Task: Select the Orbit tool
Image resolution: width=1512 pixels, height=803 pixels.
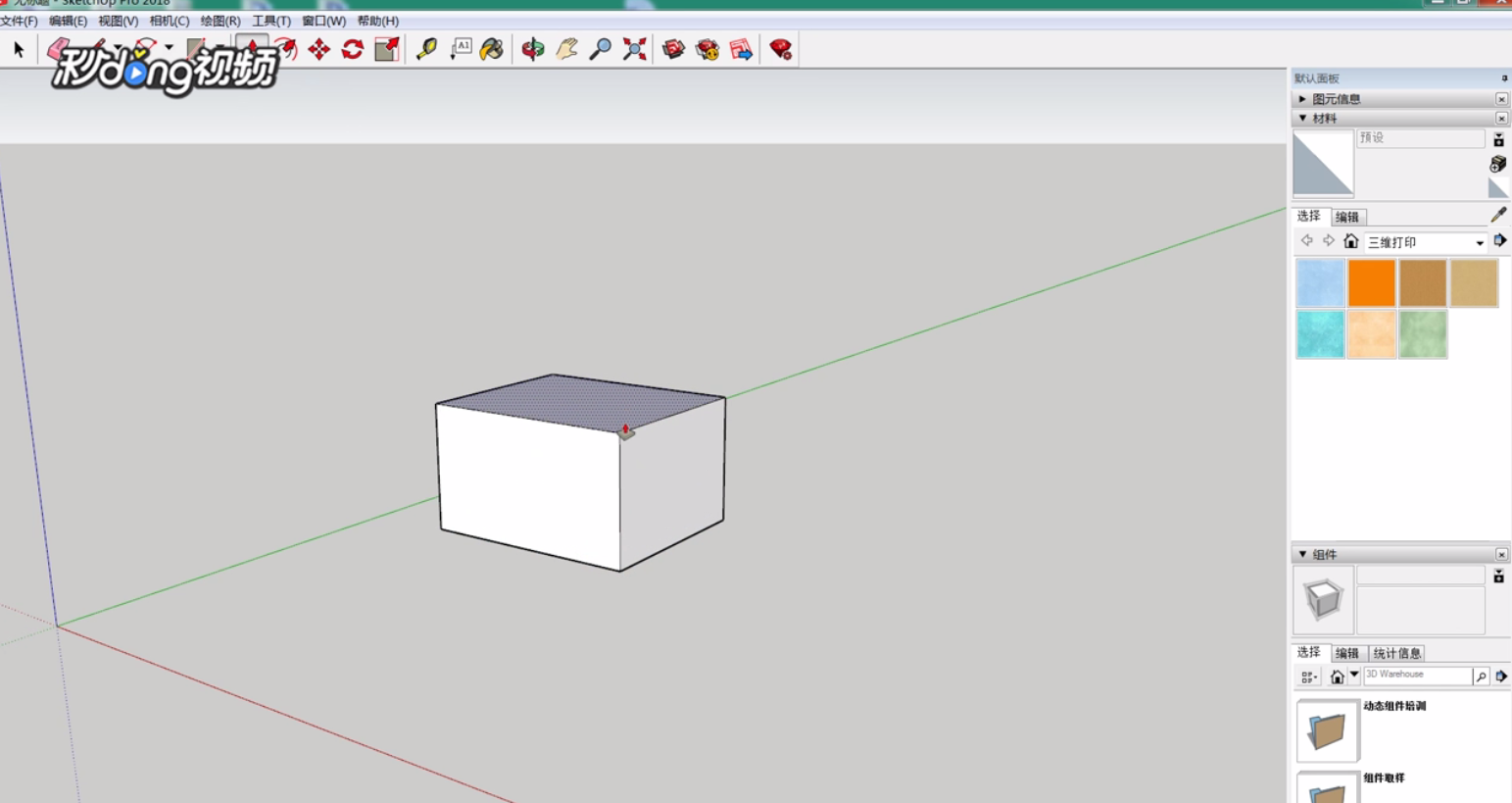Action: (532, 47)
